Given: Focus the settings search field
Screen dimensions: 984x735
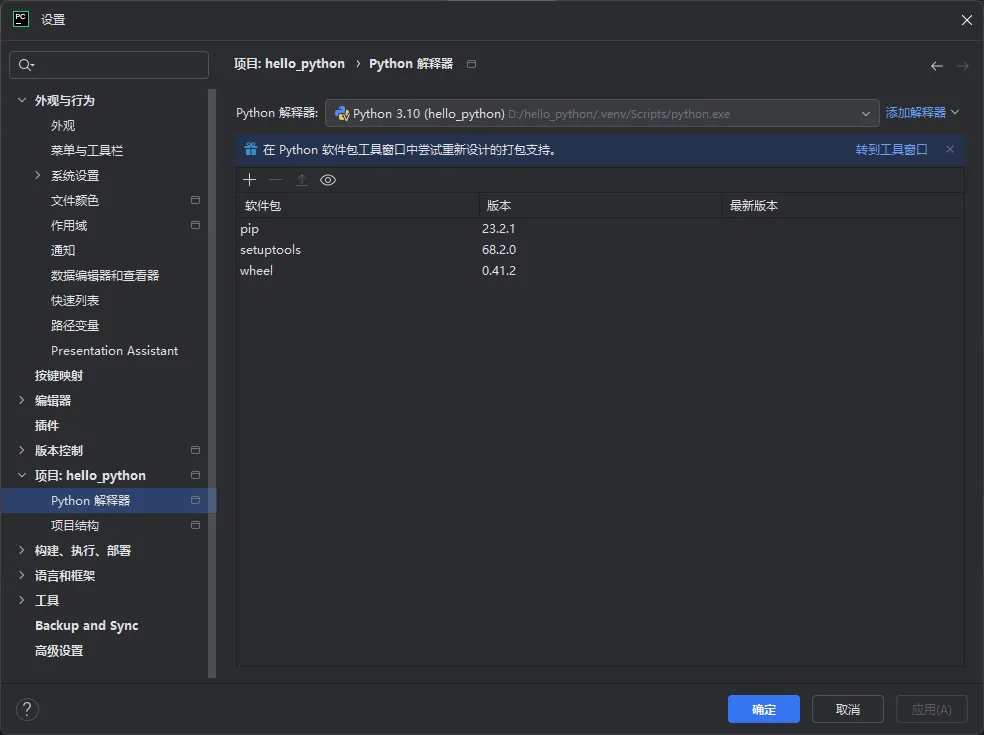Looking at the screenshot, I should point(109,65).
